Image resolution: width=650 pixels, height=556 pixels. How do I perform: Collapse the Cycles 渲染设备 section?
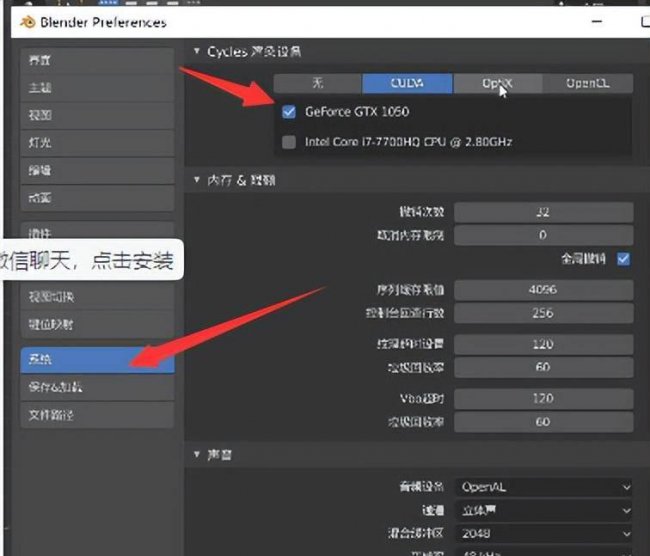click(x=196, y=51)
